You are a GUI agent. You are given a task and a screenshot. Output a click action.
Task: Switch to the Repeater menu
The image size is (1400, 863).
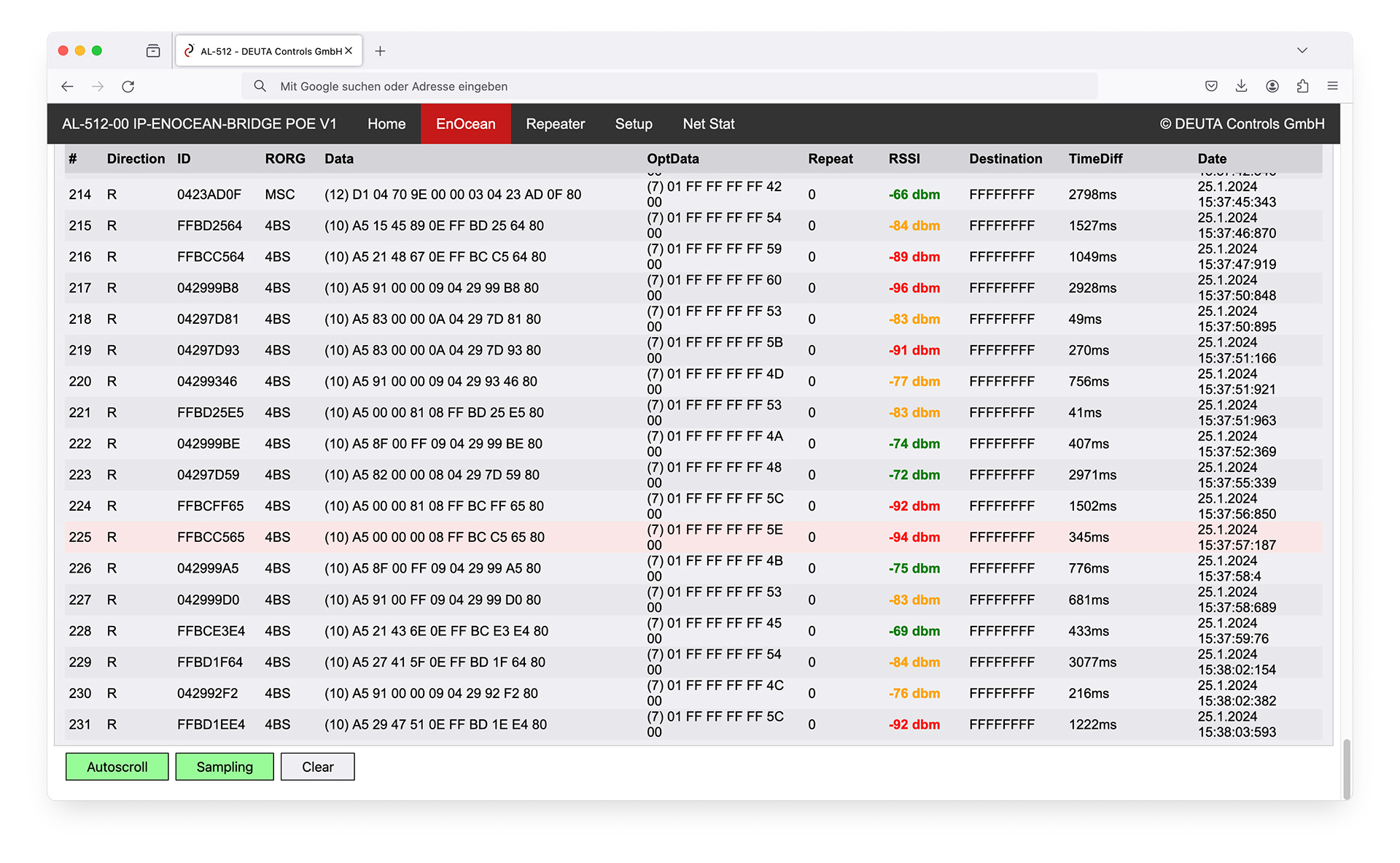[555, 124]
